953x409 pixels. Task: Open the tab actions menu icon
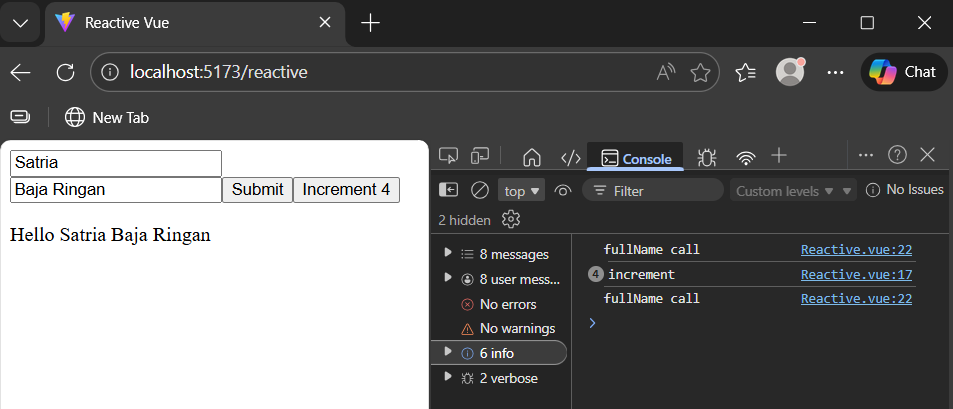click(21, 117)
